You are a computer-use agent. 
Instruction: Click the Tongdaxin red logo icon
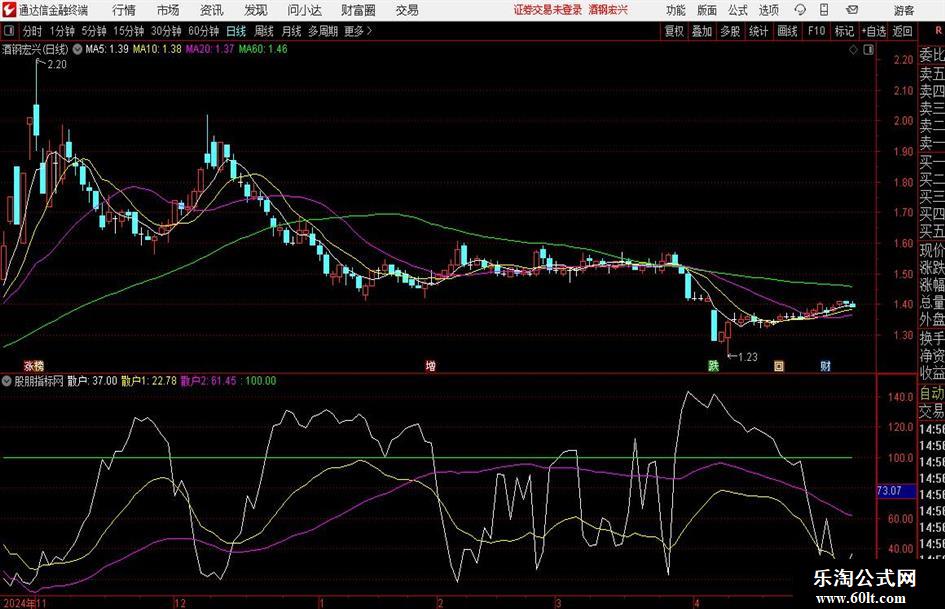tap(8, 10)
